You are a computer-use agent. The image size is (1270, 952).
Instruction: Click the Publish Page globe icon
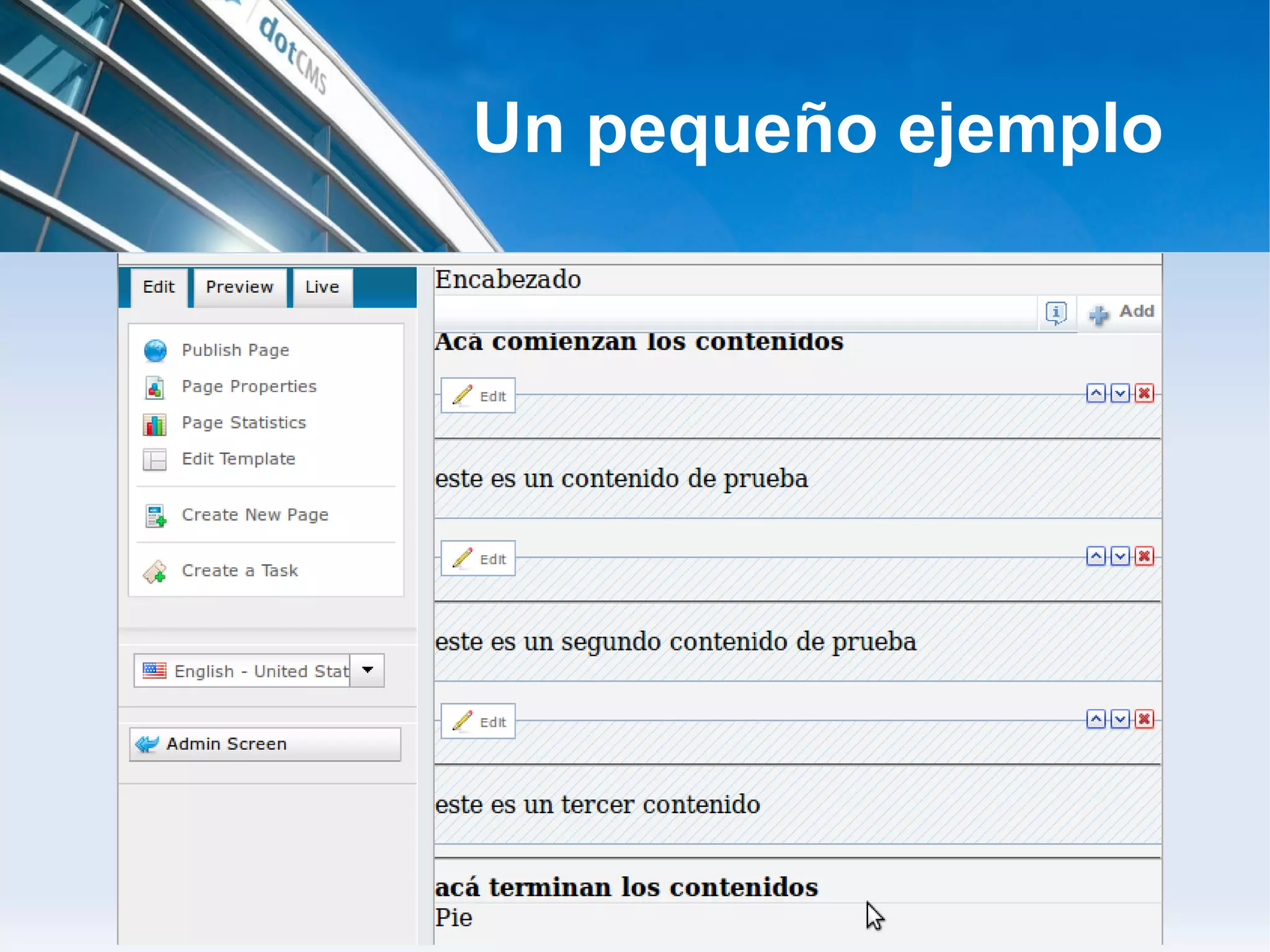[x=155, y=350]
